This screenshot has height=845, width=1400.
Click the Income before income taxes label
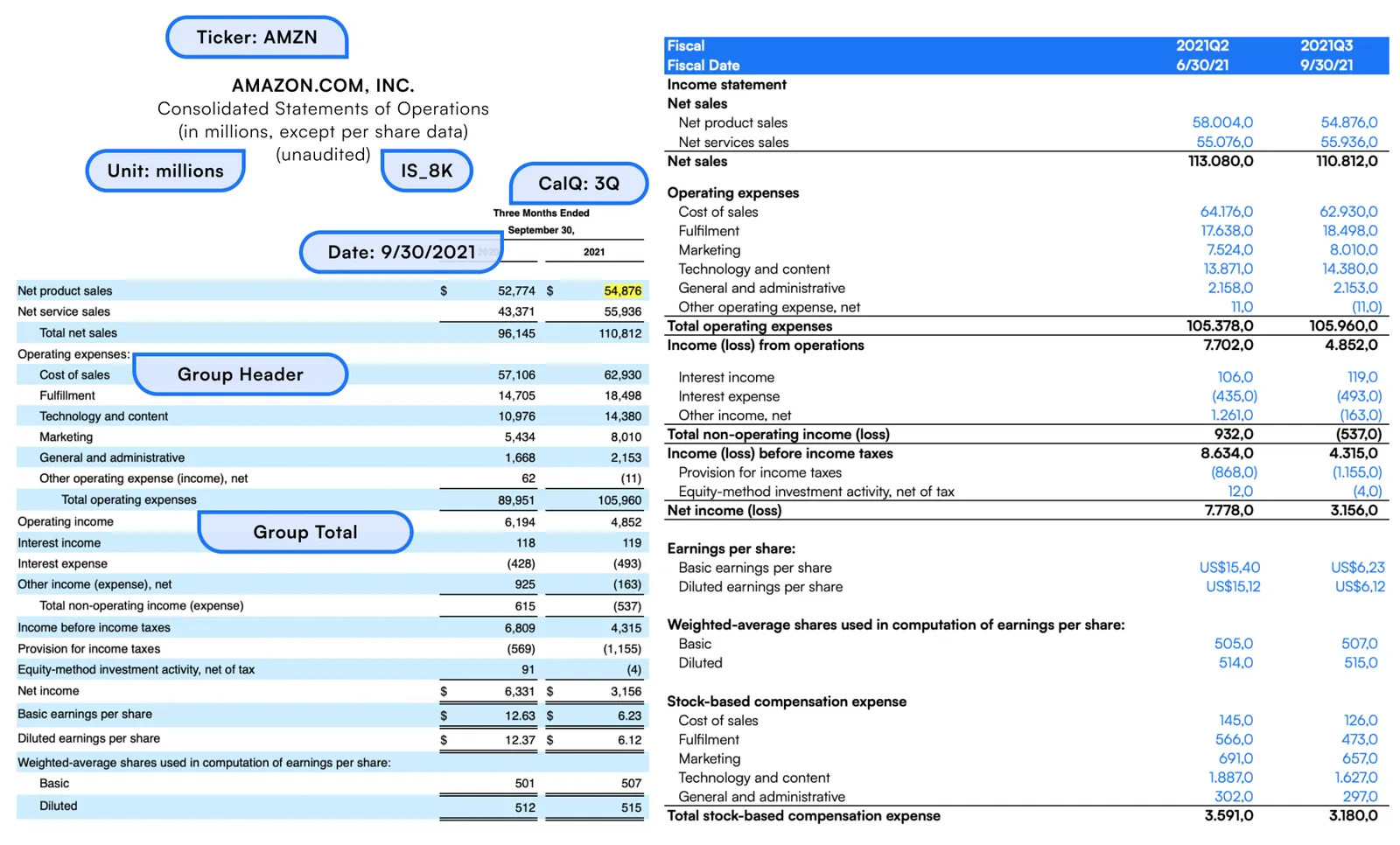point(94,627)
